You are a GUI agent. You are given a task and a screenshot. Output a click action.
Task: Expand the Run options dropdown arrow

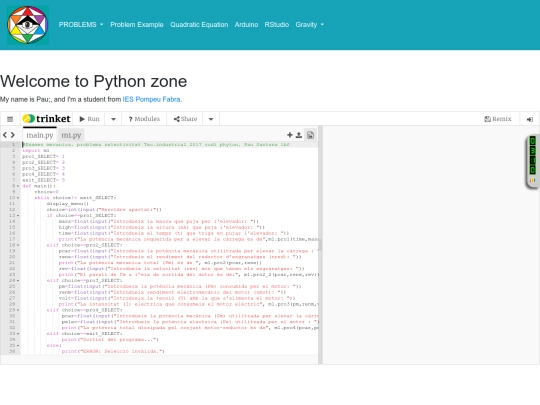pos(113,119)
